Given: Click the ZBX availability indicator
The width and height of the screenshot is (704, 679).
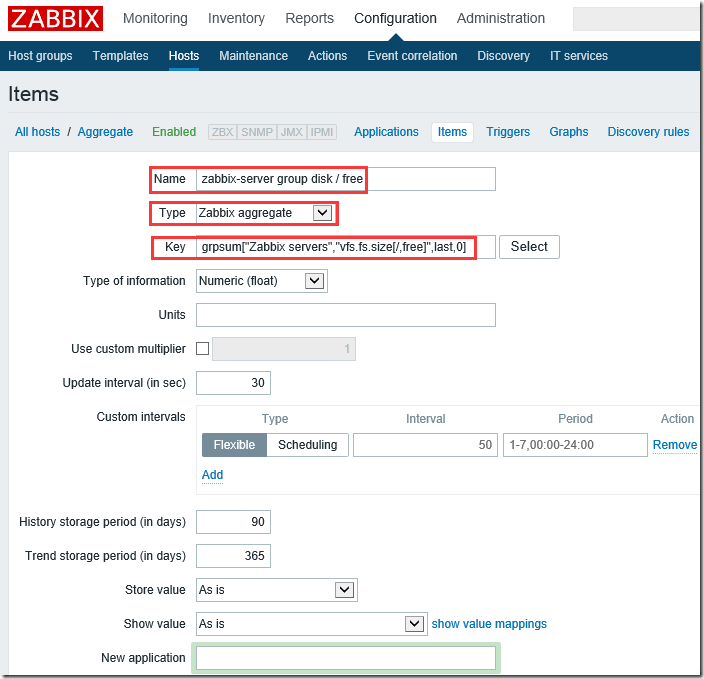Looking at the screenshot, I should [222, 132].
